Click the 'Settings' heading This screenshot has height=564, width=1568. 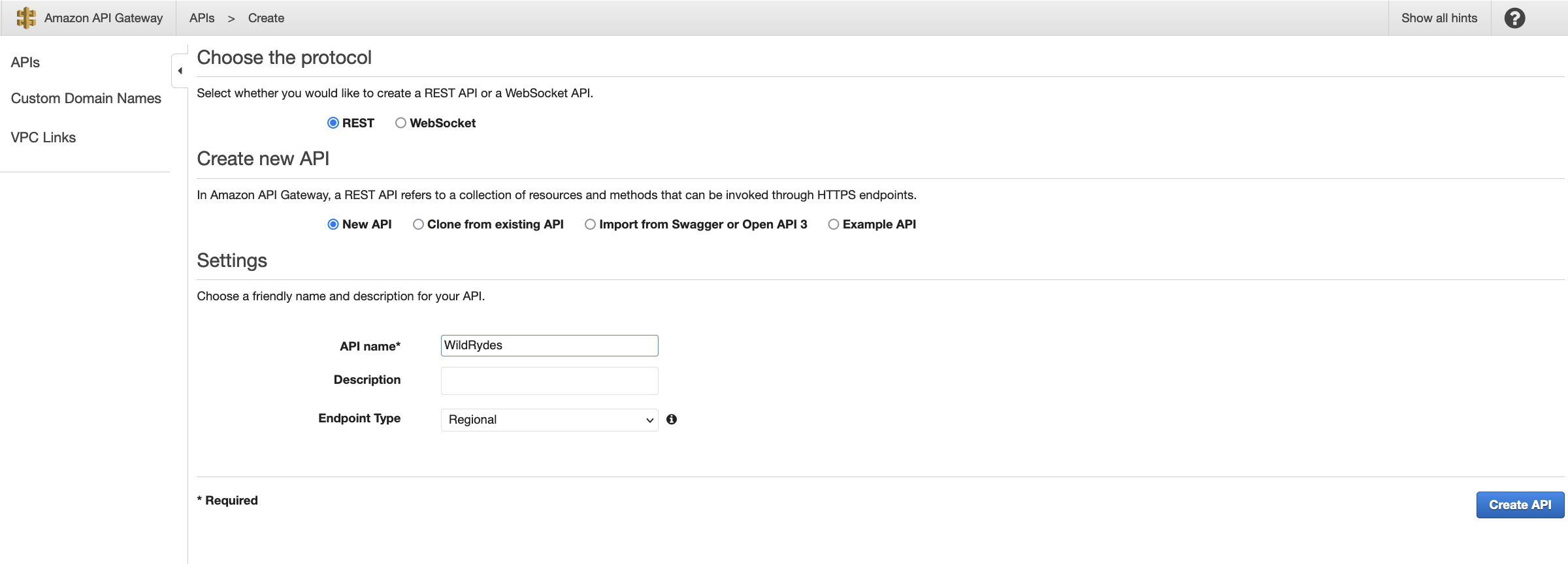point(232,260)
